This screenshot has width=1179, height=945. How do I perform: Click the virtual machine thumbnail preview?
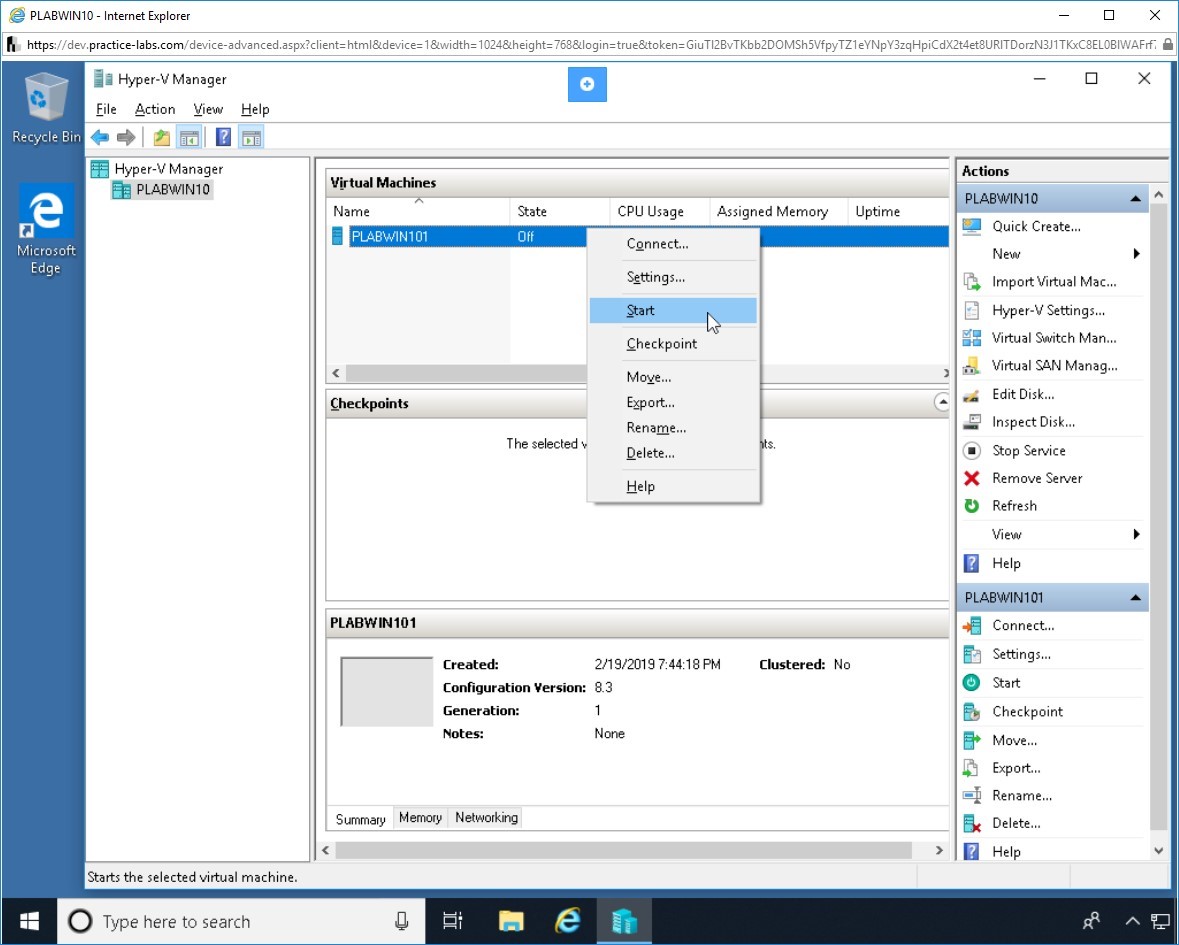tap(386, 692)
